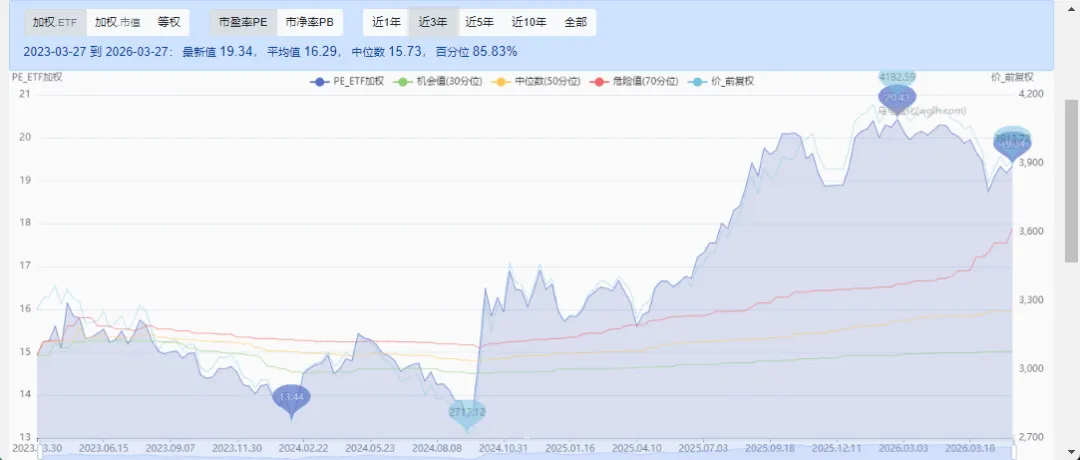Click the 2025.01.16 x-axis date label
This screenshot has width=1080, height=460.
[x=572, y=447]
